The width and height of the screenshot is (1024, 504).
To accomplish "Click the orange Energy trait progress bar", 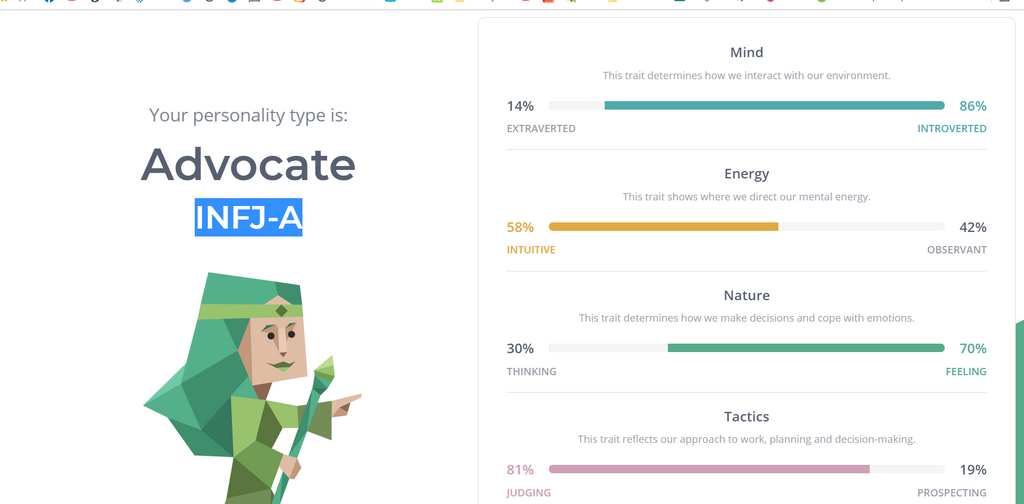I will (746, 227).
